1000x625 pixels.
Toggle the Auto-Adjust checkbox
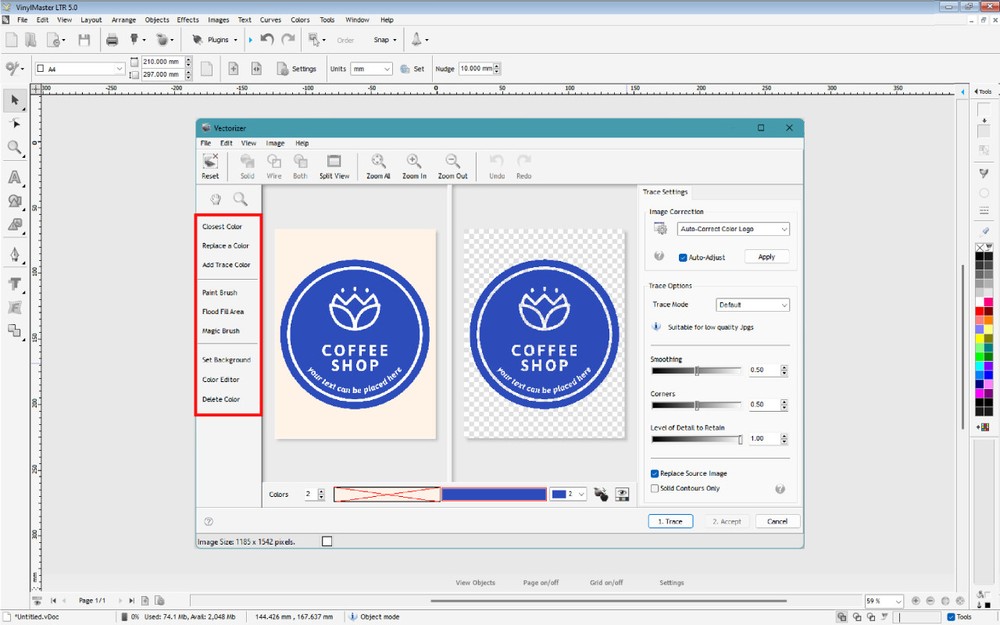coord(684,256)
